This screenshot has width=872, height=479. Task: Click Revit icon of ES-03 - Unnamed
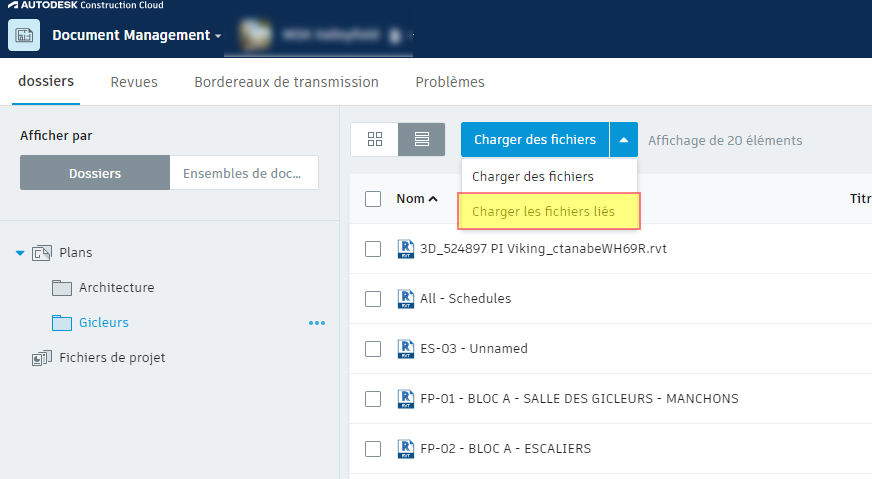406,349
